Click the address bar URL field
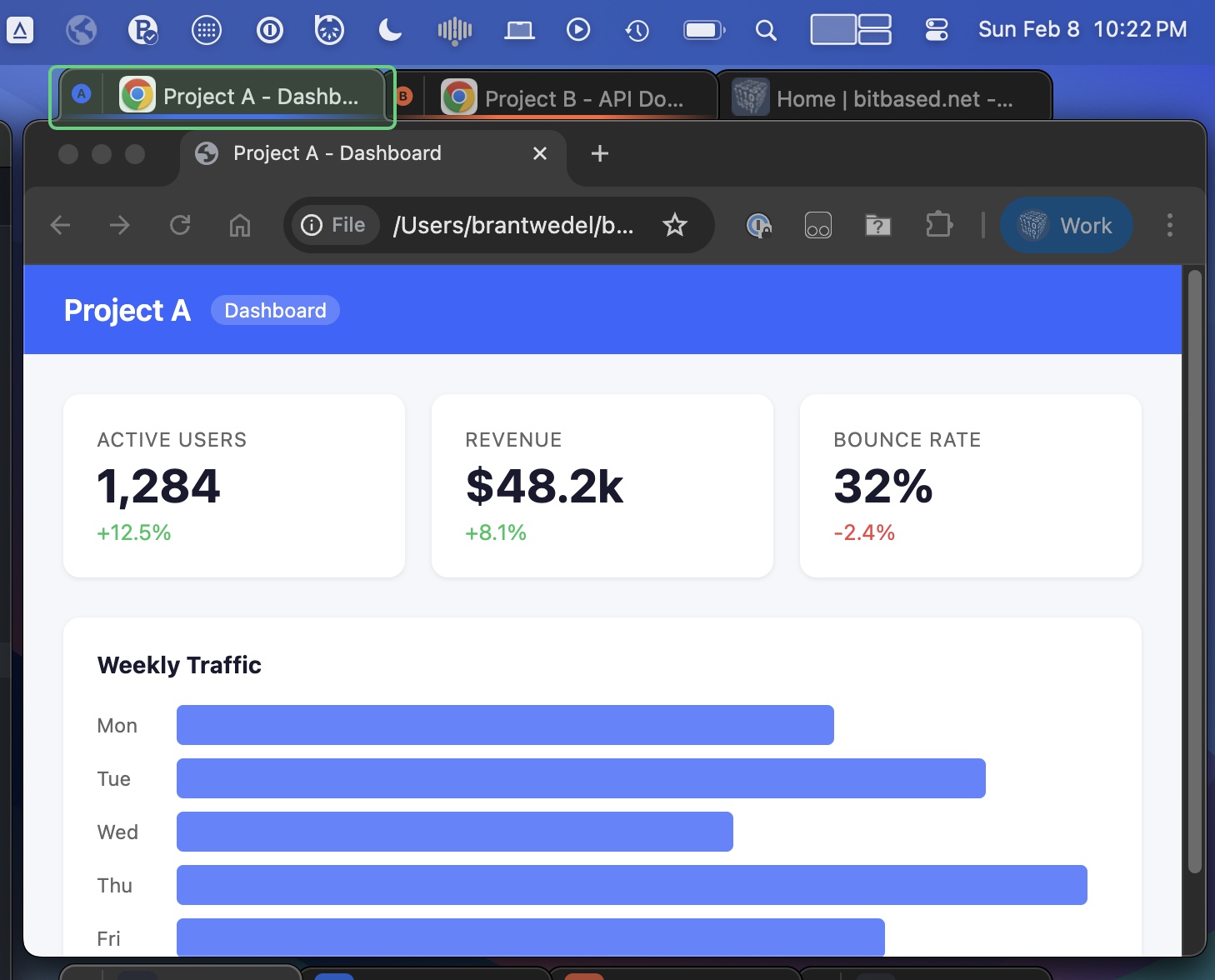The image size is (1215, 980). 512,225
